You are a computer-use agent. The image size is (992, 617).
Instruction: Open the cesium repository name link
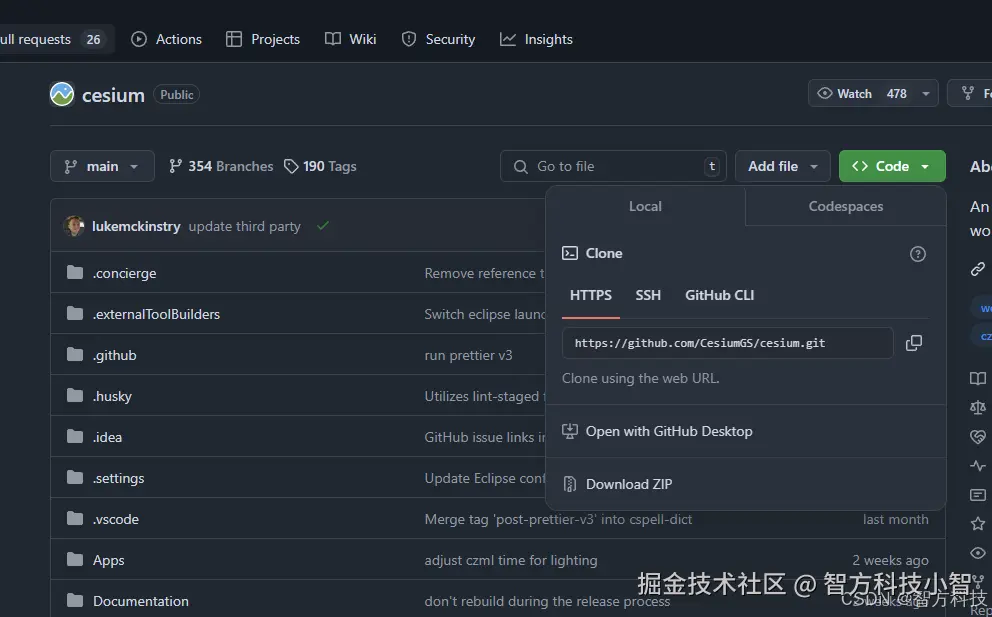[113, 95]
